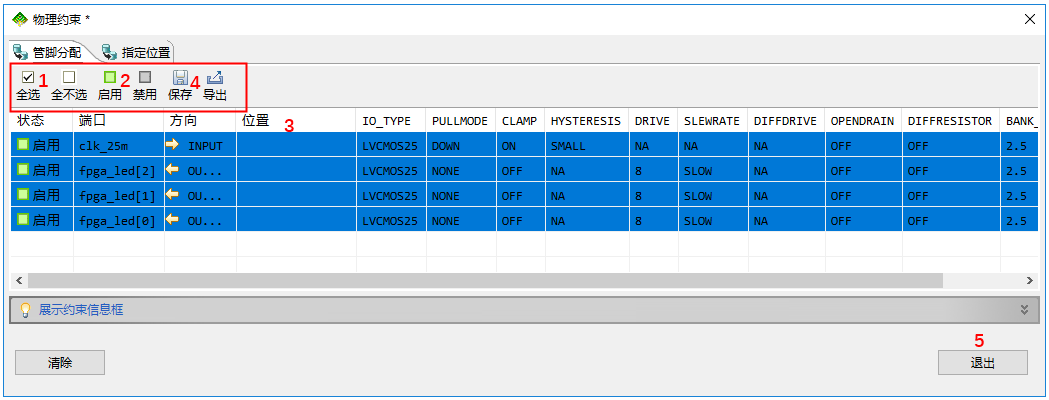
Task: Switch to the Pin Assignment (管脚分配) tab
Action: point(47,52)
